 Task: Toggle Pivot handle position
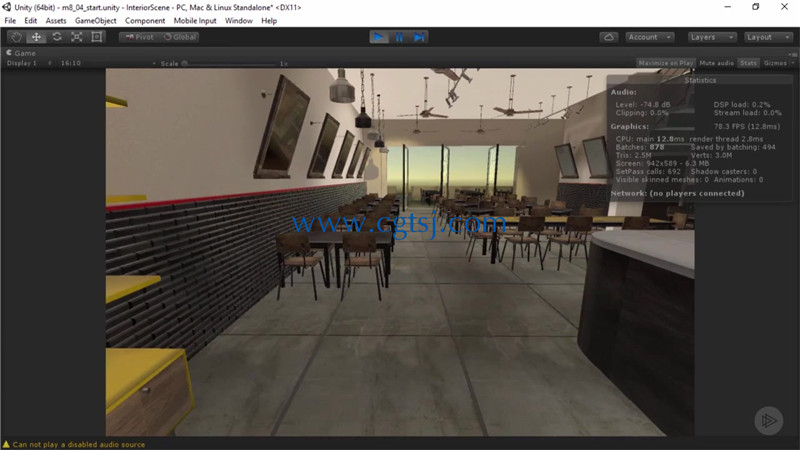[139, 37]
